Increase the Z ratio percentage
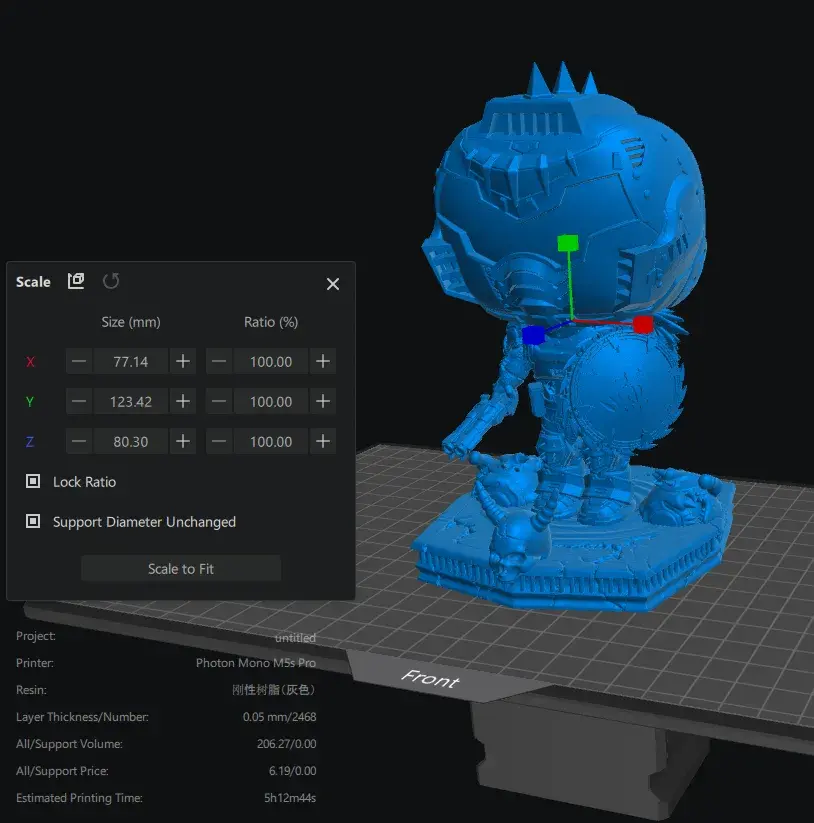The width and height of the screenshot is (814, 823). (323, 441)
